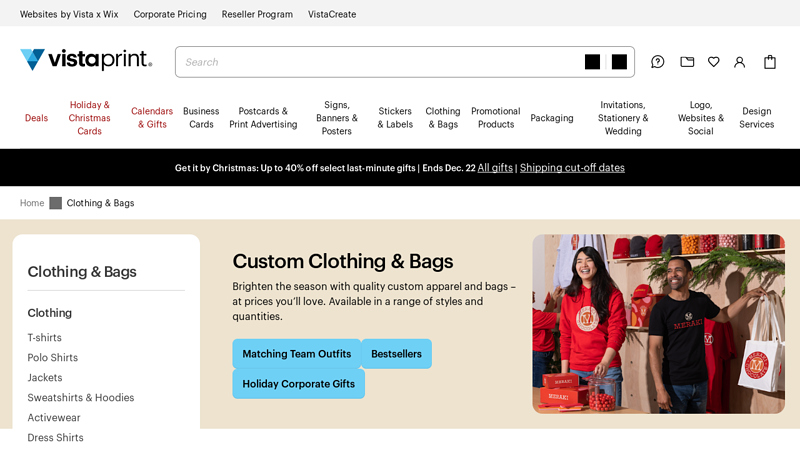Open Clothing & Bags nav menu
The width and height of the screenshot is (800, 450).
click(x=443, y=118)
